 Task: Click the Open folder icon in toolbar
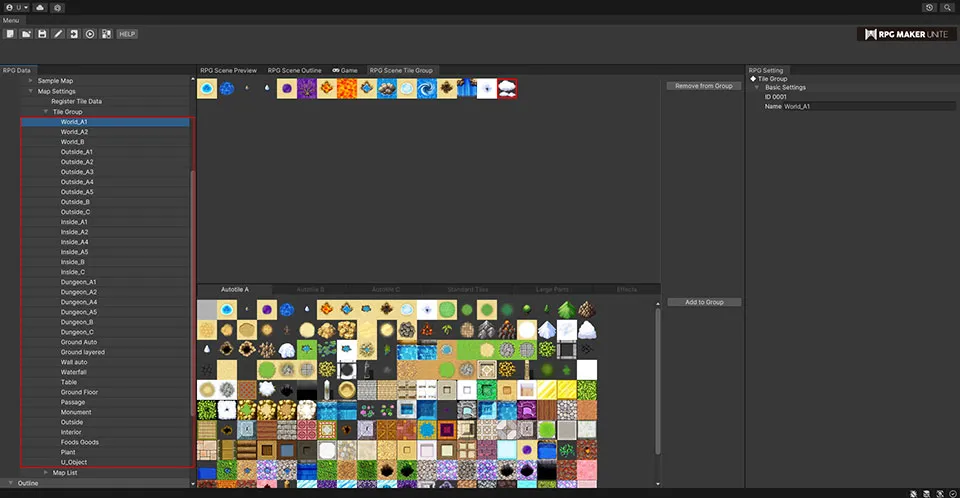[x=26, y=34]
